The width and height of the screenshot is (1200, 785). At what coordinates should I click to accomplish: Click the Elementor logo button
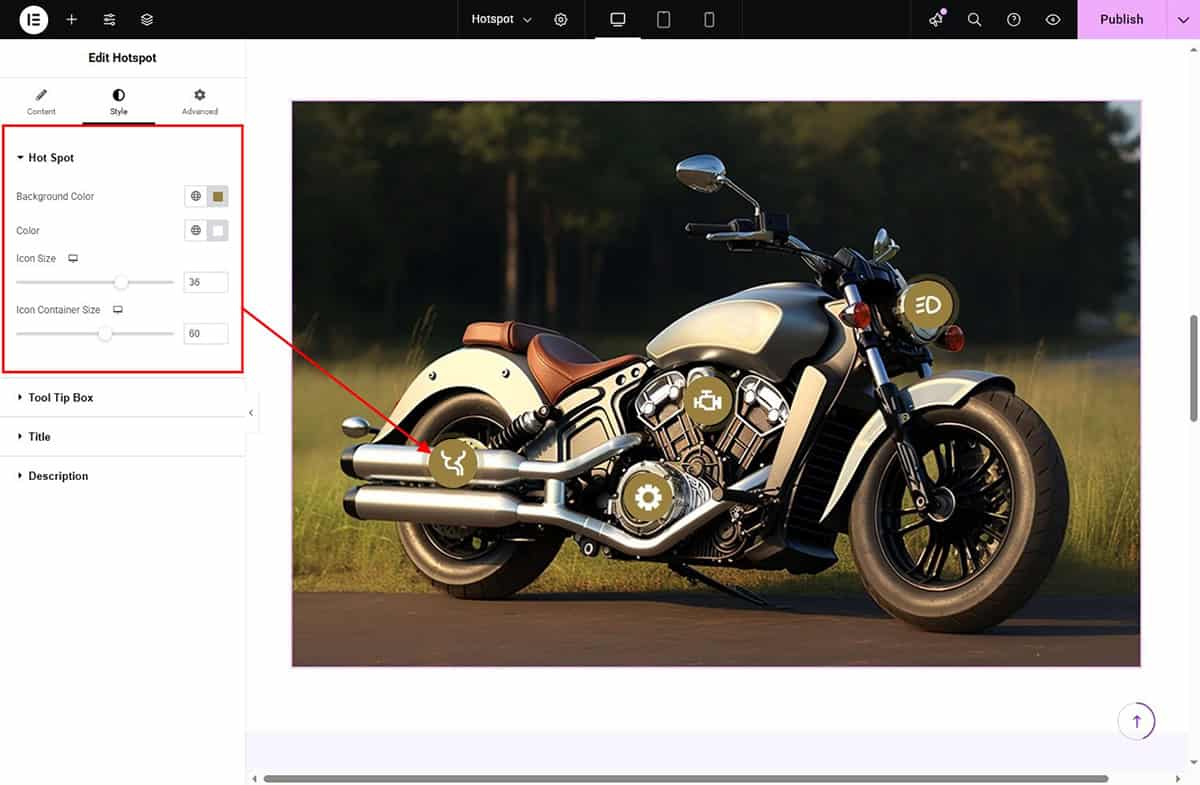34,19
